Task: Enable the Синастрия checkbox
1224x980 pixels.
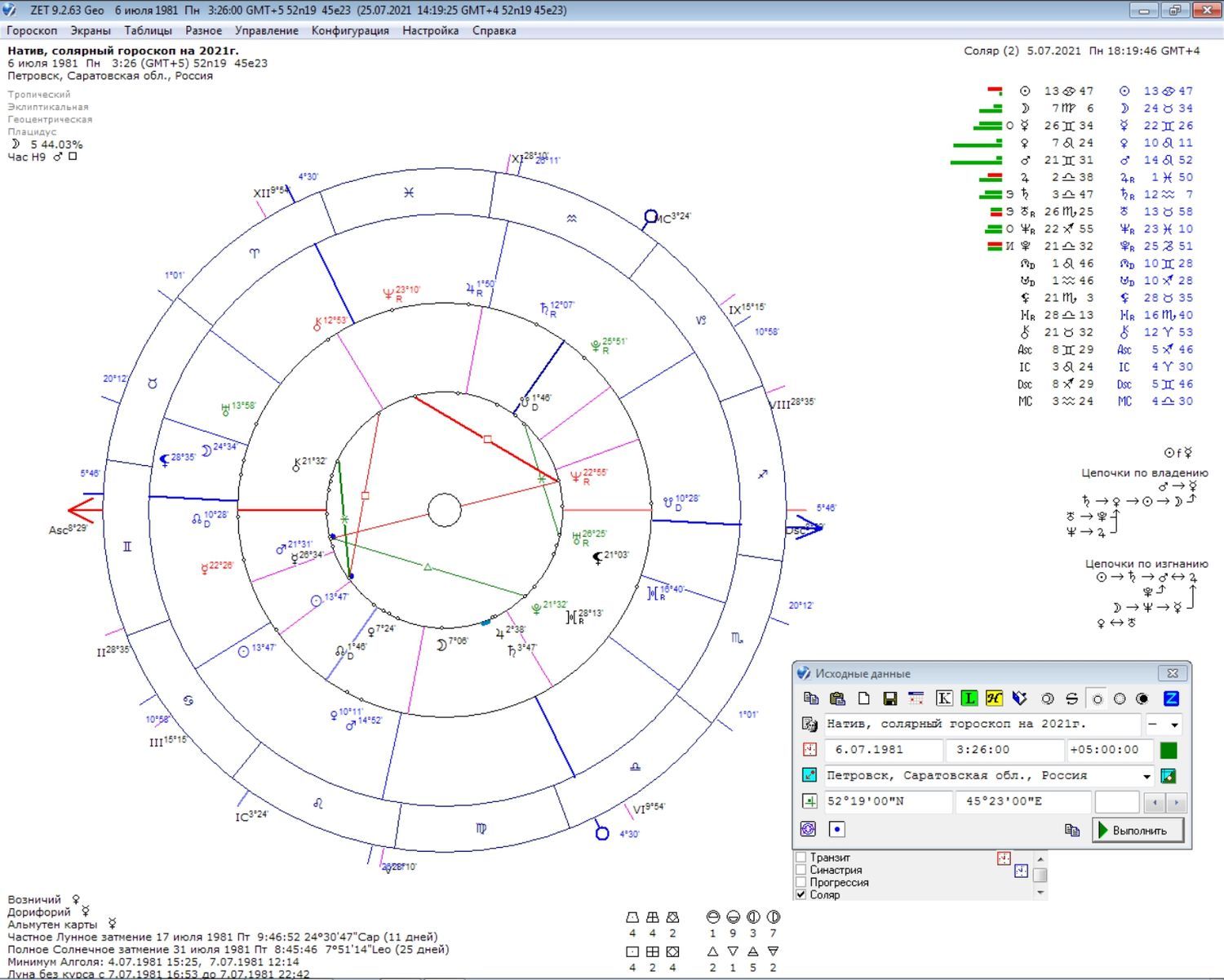Action: click(801, 870)
